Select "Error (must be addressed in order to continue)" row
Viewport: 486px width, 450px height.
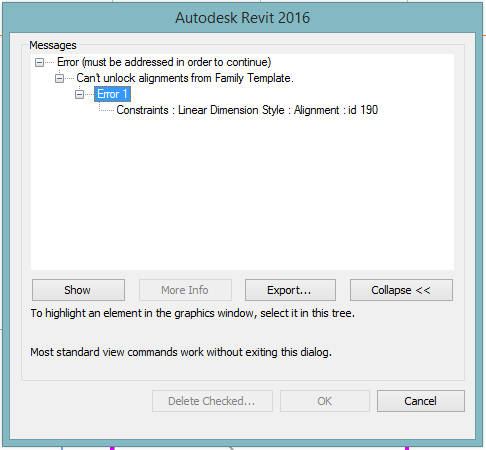point(164,62)
